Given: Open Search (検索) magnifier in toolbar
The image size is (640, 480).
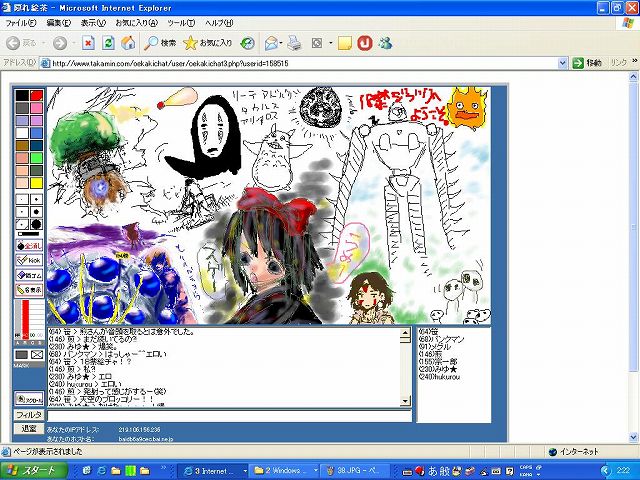Looking at the screenshot, I should pyautogui.click(x=160, y=43).
